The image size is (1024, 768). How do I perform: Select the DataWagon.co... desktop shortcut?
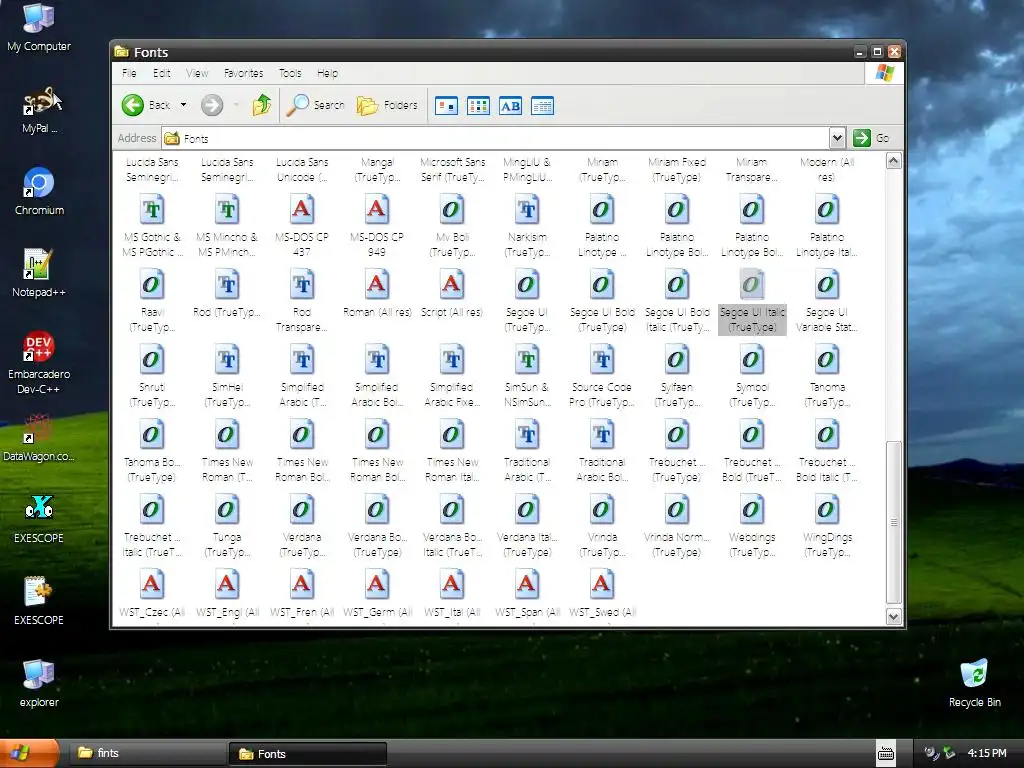(39, 437)
